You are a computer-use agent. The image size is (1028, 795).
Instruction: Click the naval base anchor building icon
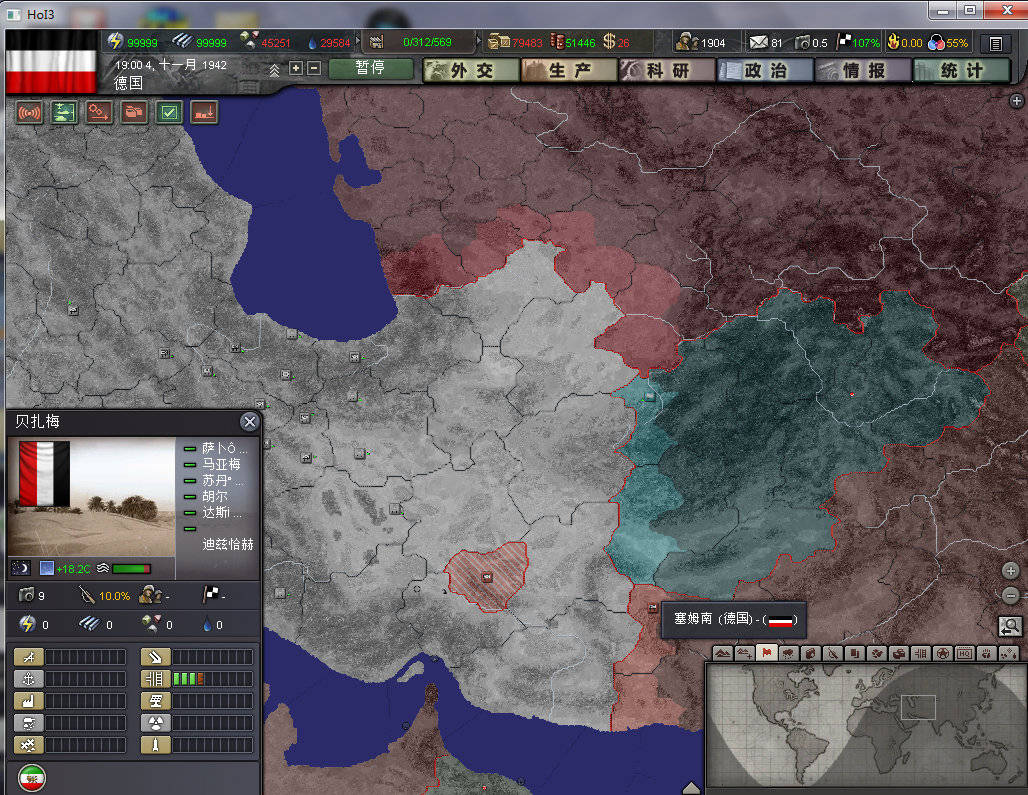pos(29,679)
